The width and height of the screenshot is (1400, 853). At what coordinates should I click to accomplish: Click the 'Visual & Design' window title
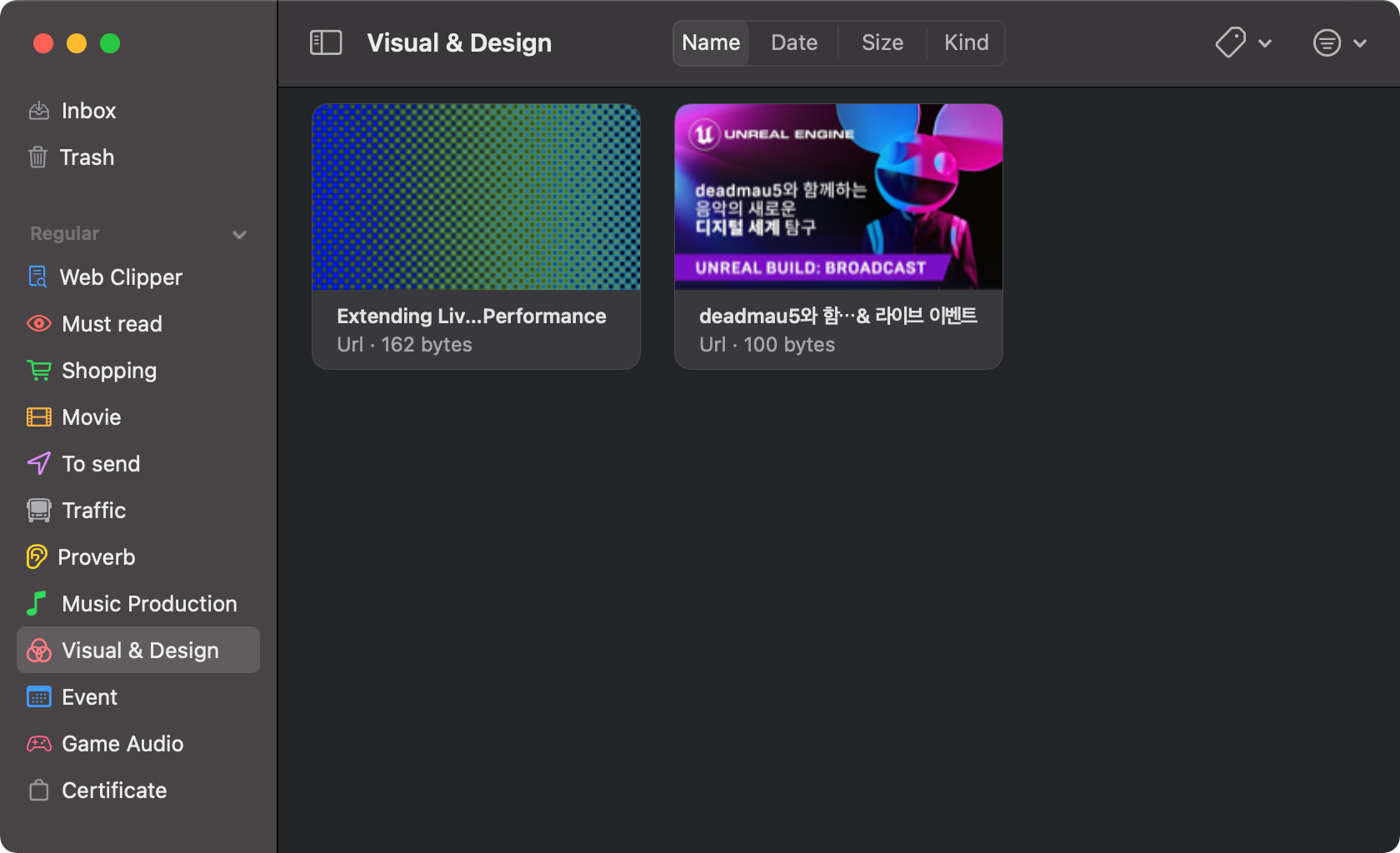pos(459,43)
